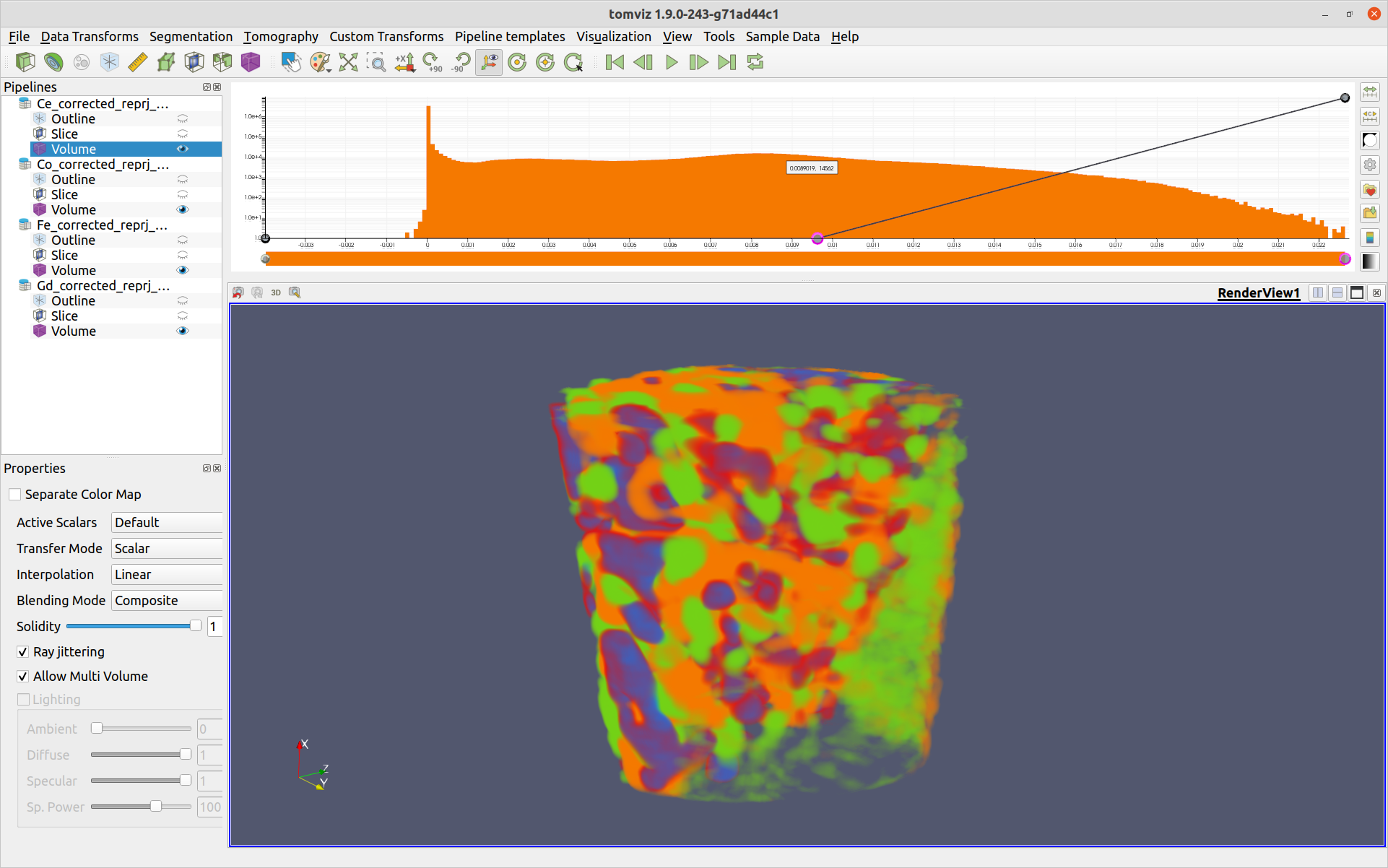Click the reset camera zoom-to-fit icon
Screen dimensions: 1388x868
pos(348,63)
